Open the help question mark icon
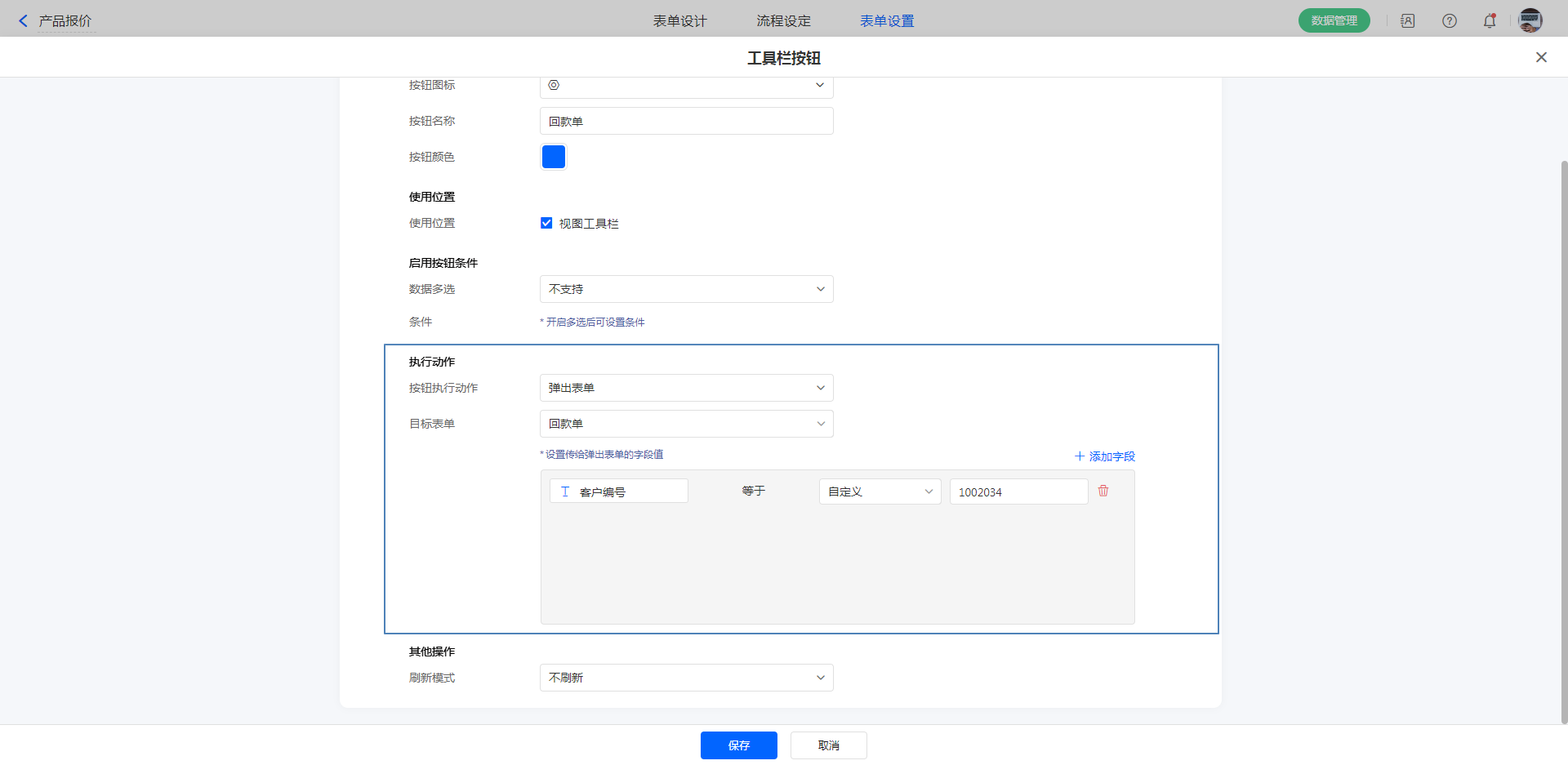The image size is (1568, 765). 1450,21
